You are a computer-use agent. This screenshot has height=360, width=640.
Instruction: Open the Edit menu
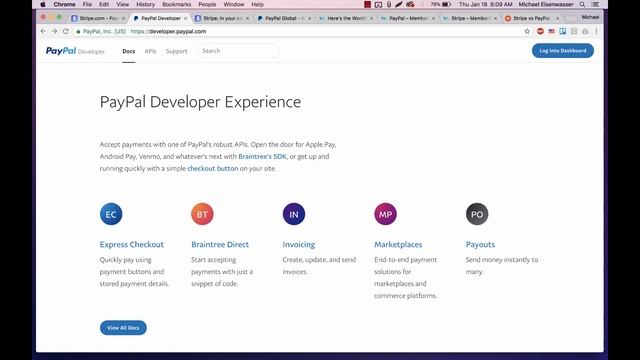[104, 4]
